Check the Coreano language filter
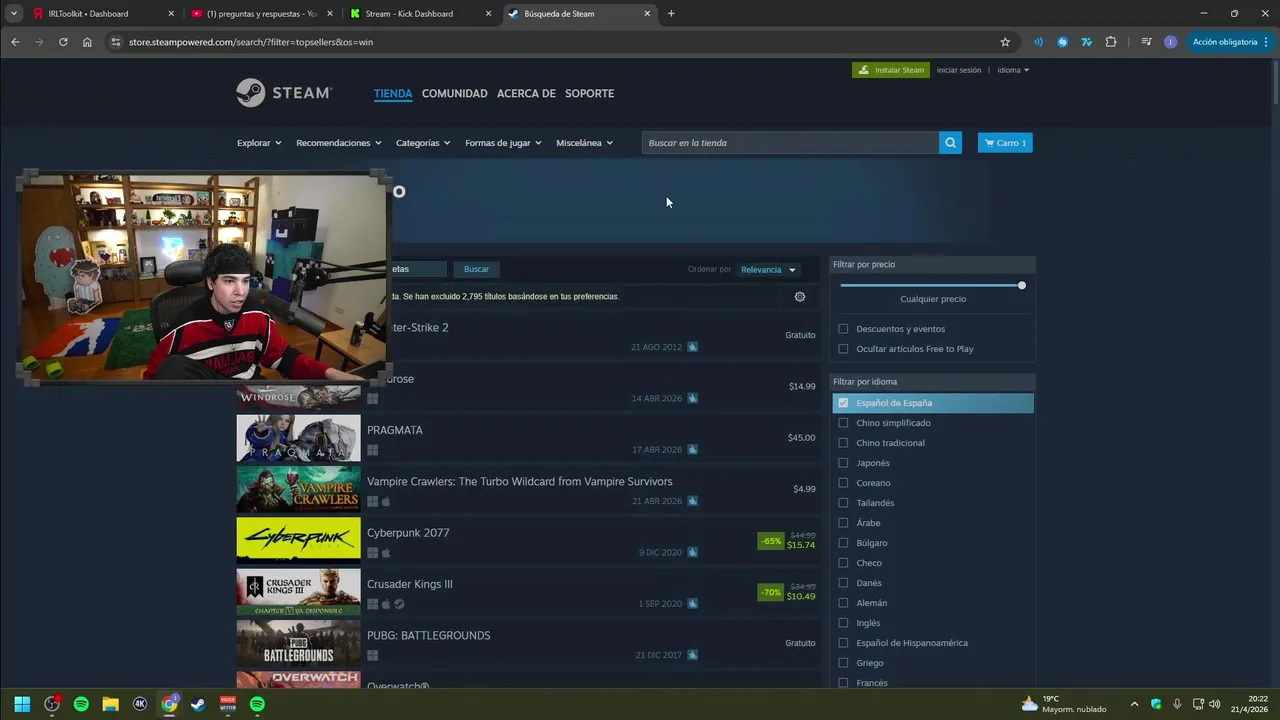The height and width of the screenshot is (720, 1280). [x=843, y=483]
